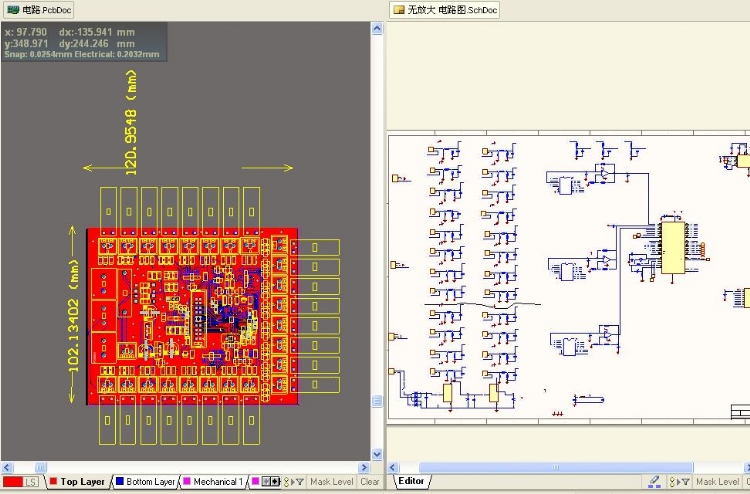750x494 pixels.
Task: Click the schematic filter funnel icon
Action: pyautogui.click(x=685, y=482)
